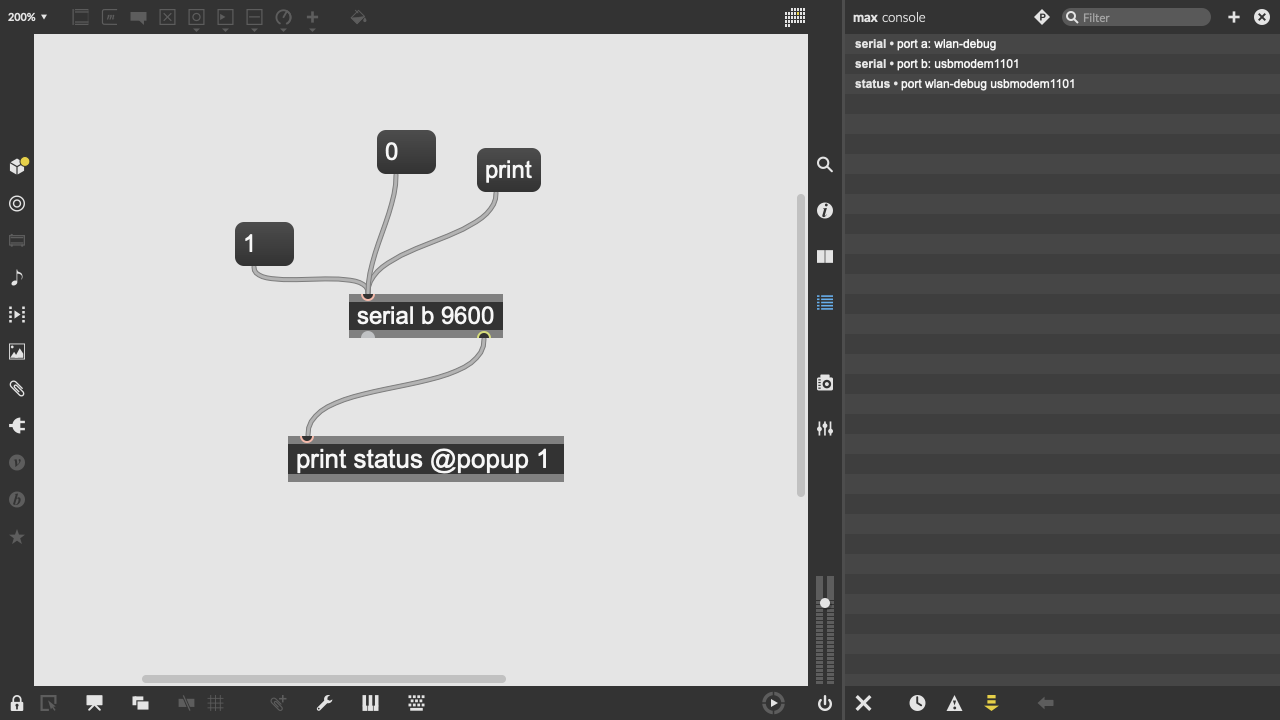Expand the add-object plus menu in top toolbar
Screen dimensions: 1280x720
pos(312,18)
